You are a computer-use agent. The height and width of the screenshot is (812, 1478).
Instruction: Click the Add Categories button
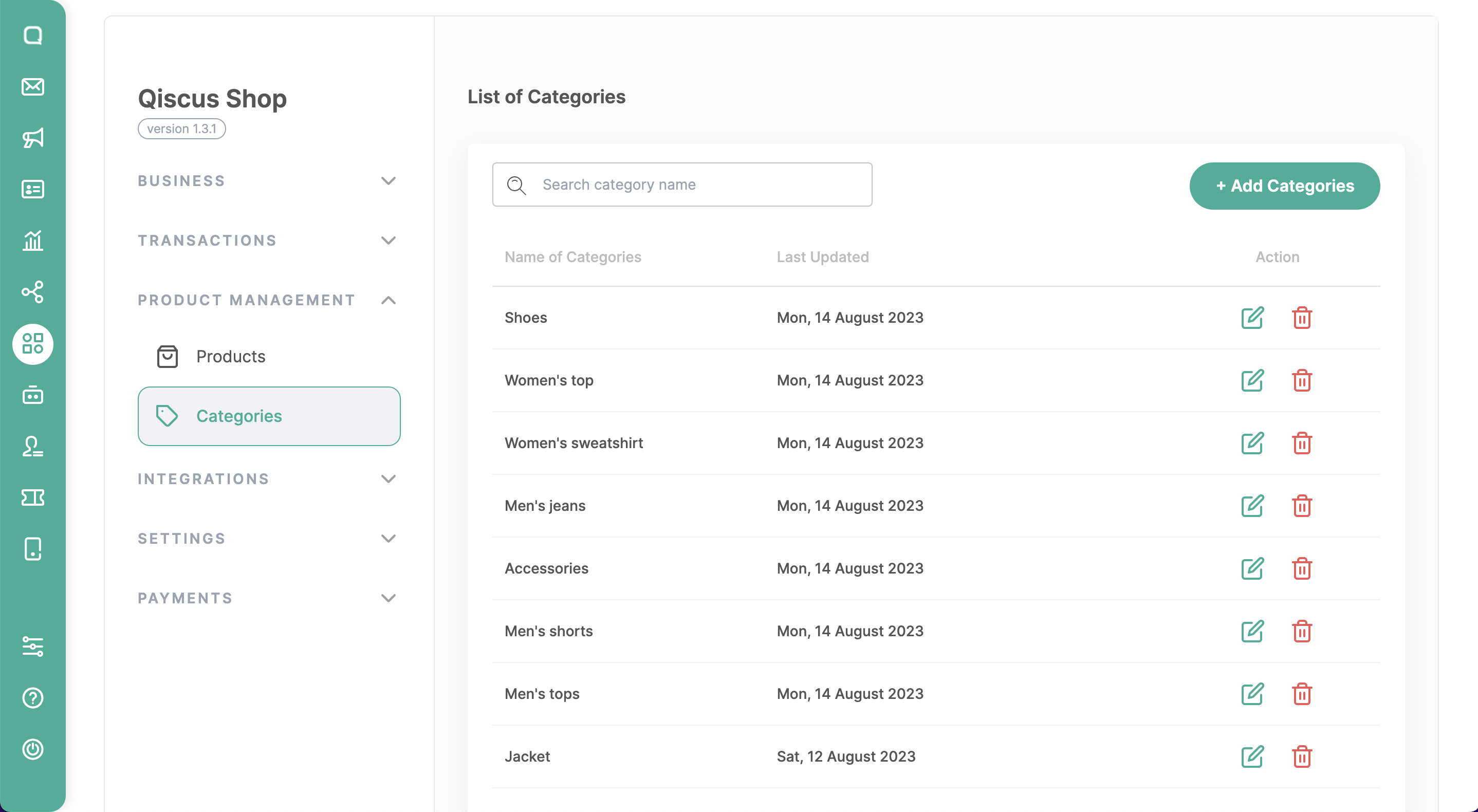coord(1284,186)
